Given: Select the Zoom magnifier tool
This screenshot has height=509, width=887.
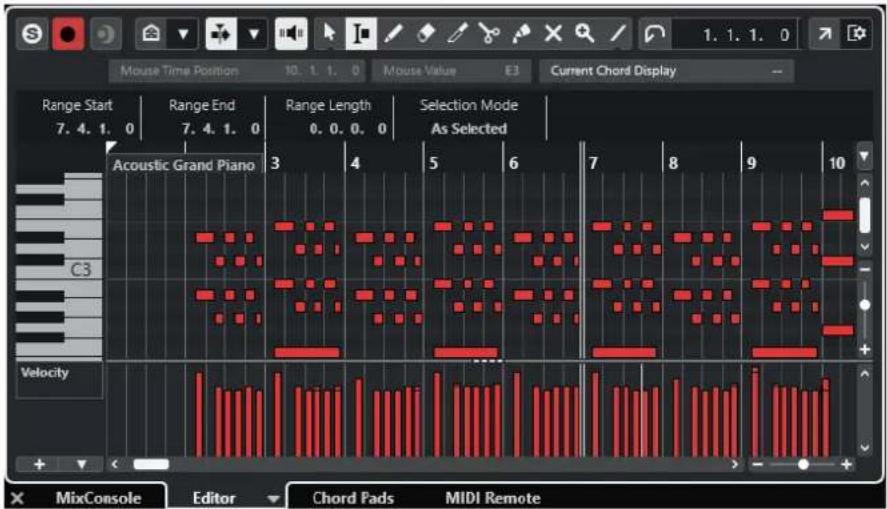Looking at the screenshot, I should [585, 34].
